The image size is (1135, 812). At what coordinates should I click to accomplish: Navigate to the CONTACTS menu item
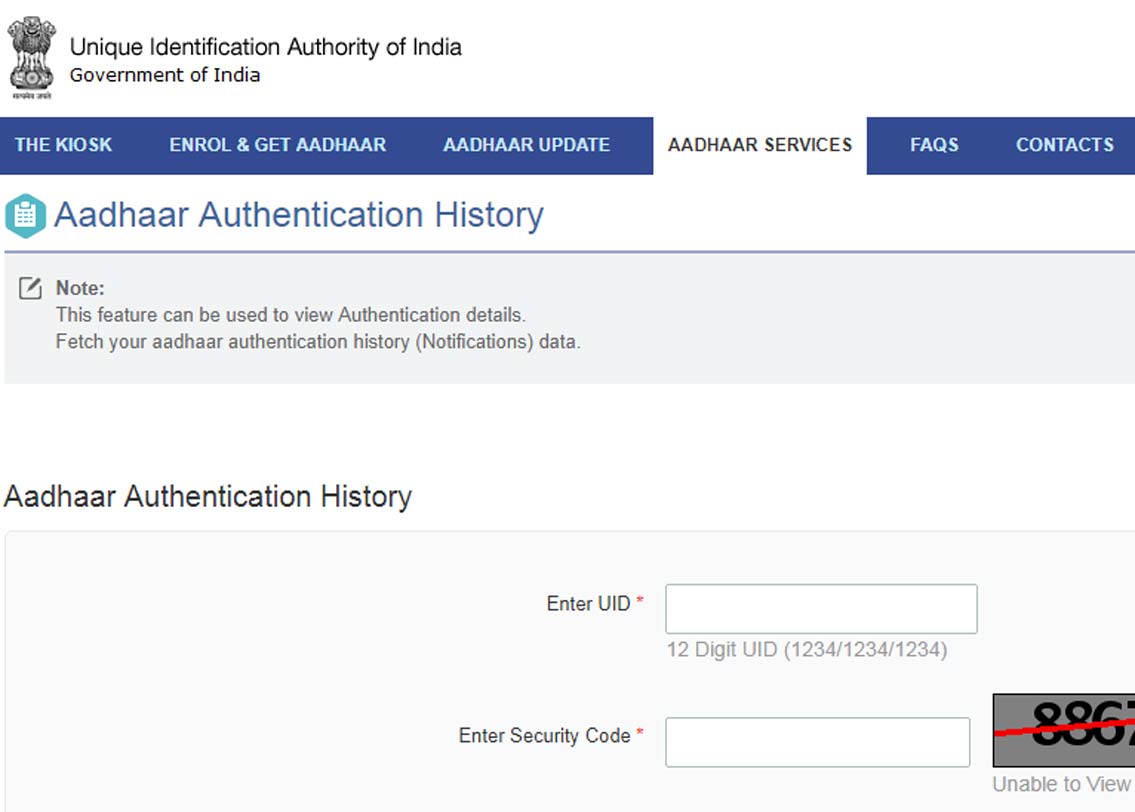[x=1064, y=145]
